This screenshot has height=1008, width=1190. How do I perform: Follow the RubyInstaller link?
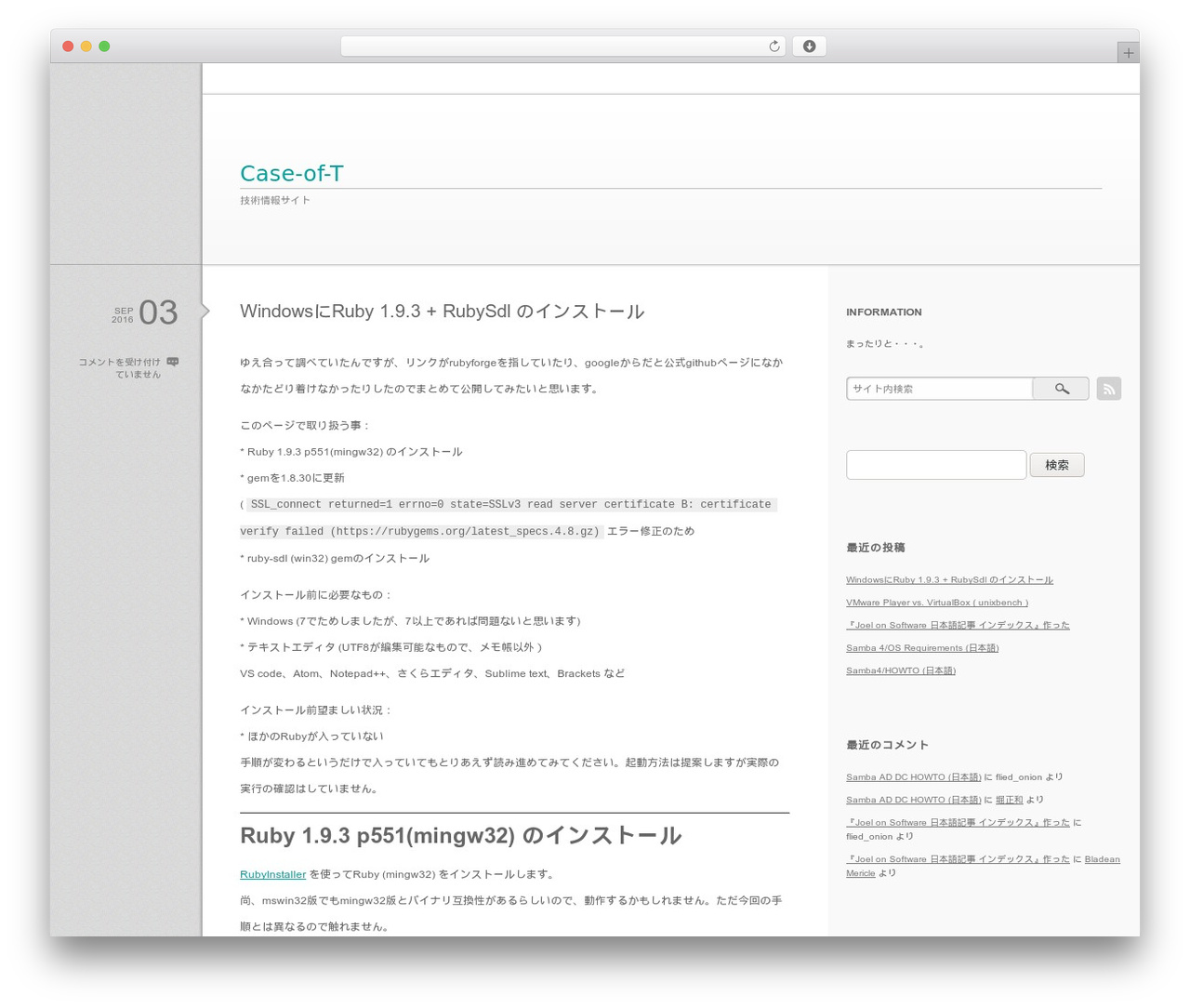(272, 874)
